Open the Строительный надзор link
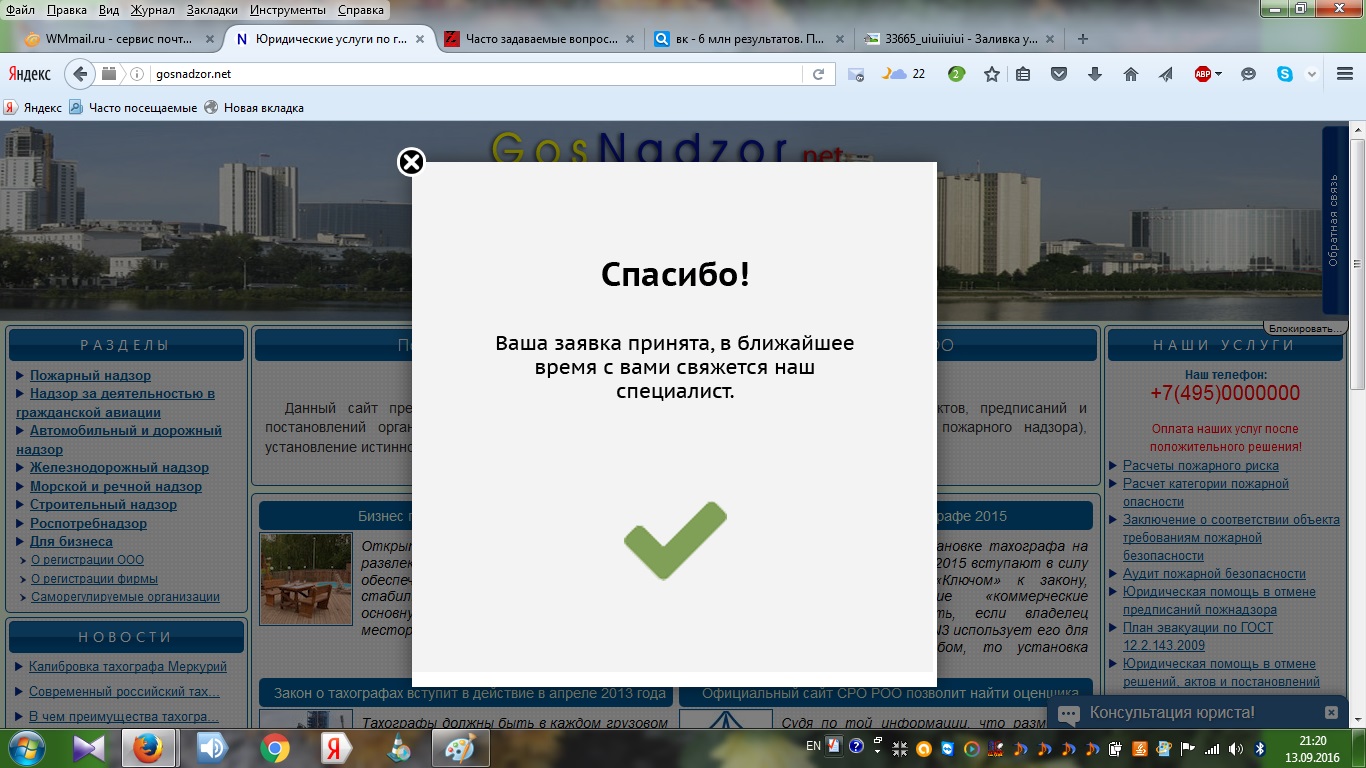 [103, 504]
